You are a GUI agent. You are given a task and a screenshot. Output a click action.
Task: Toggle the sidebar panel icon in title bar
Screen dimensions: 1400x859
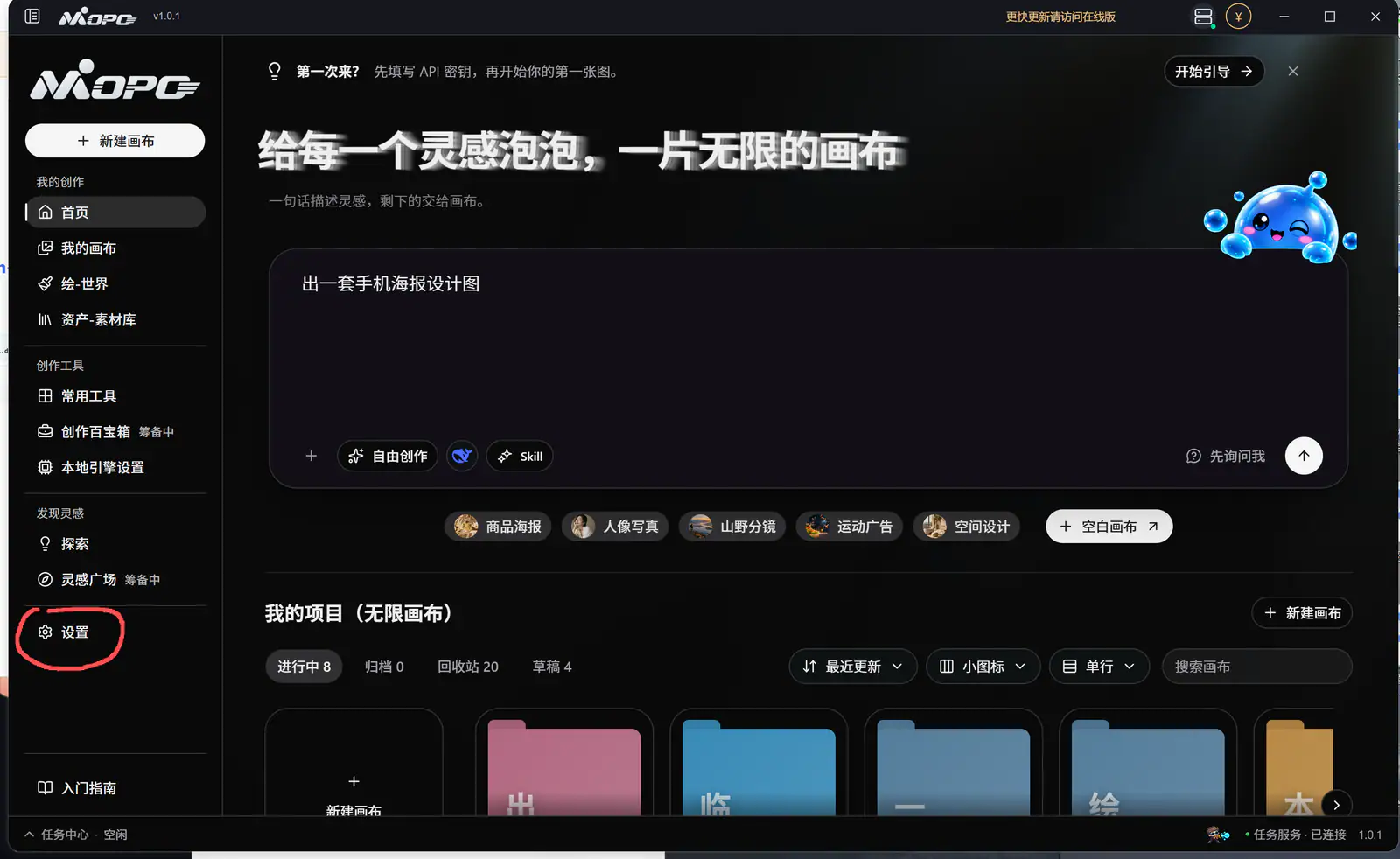32,16
